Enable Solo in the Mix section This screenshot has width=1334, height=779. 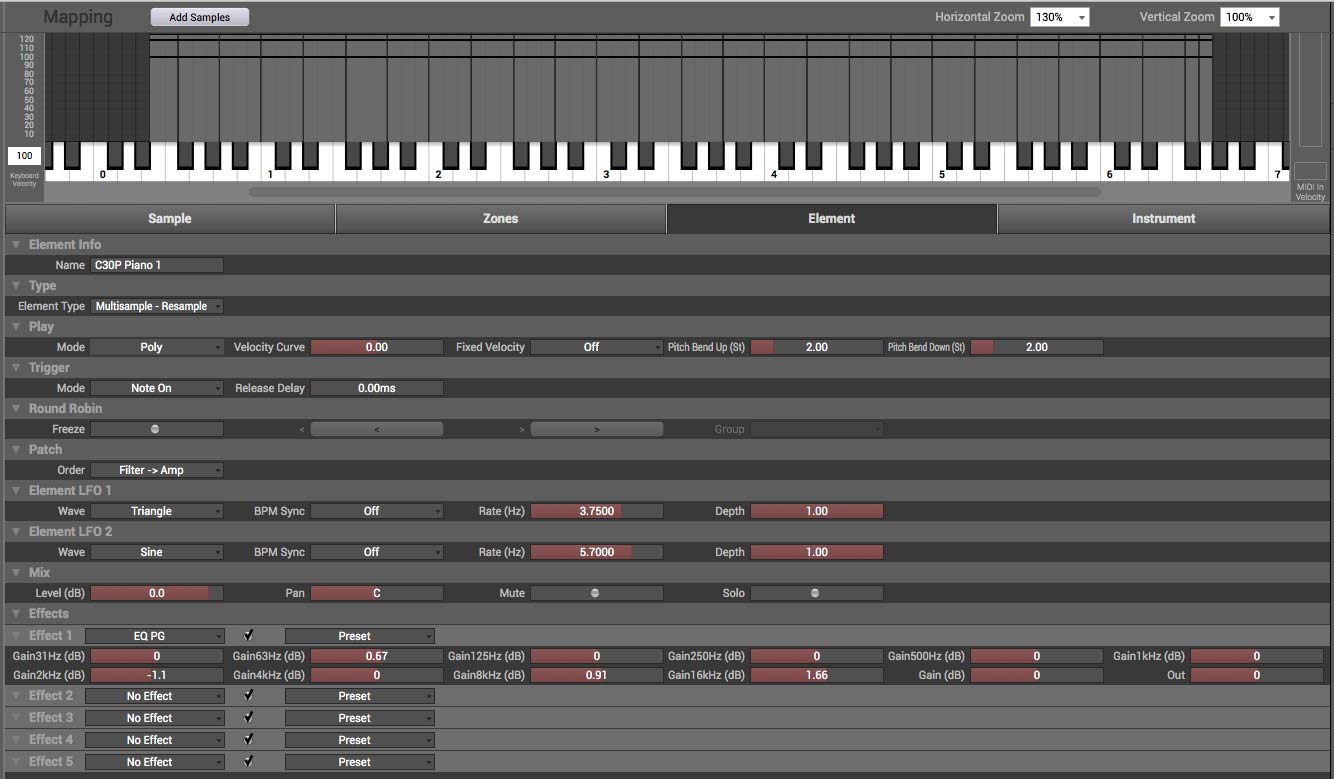click(816, 593)
